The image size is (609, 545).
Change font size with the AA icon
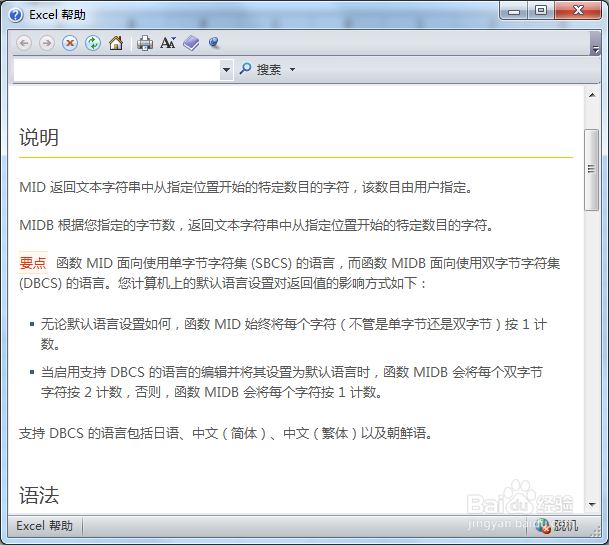[x=168, y=43]
